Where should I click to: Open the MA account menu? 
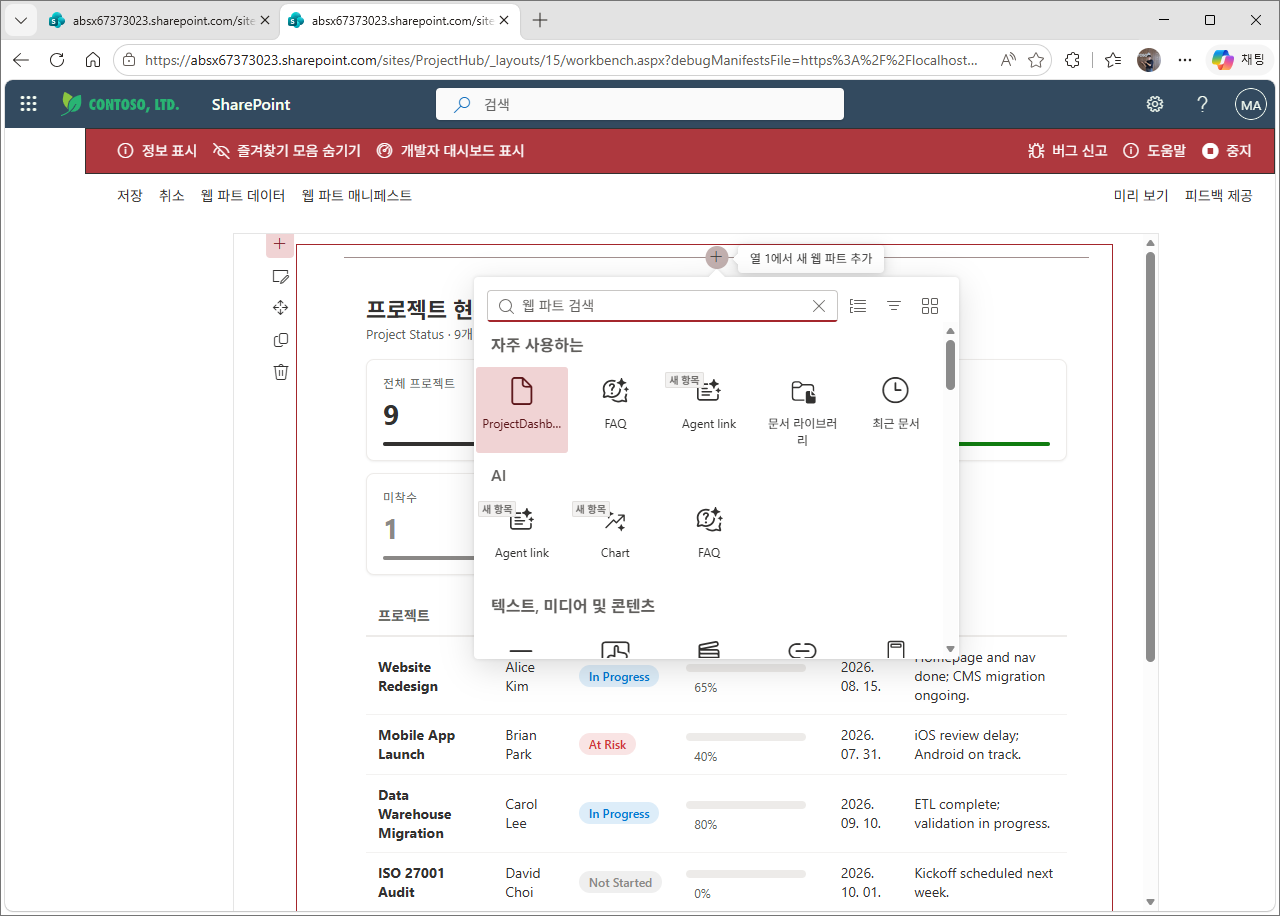[1251, 104]
